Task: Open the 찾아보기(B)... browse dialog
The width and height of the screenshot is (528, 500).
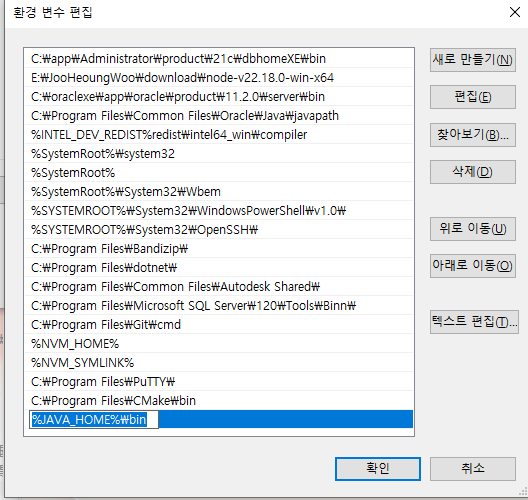Action: coord(472,135)
